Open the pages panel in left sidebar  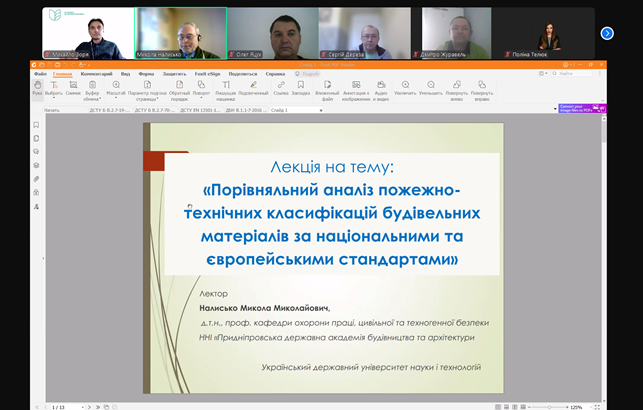(36, 138)
